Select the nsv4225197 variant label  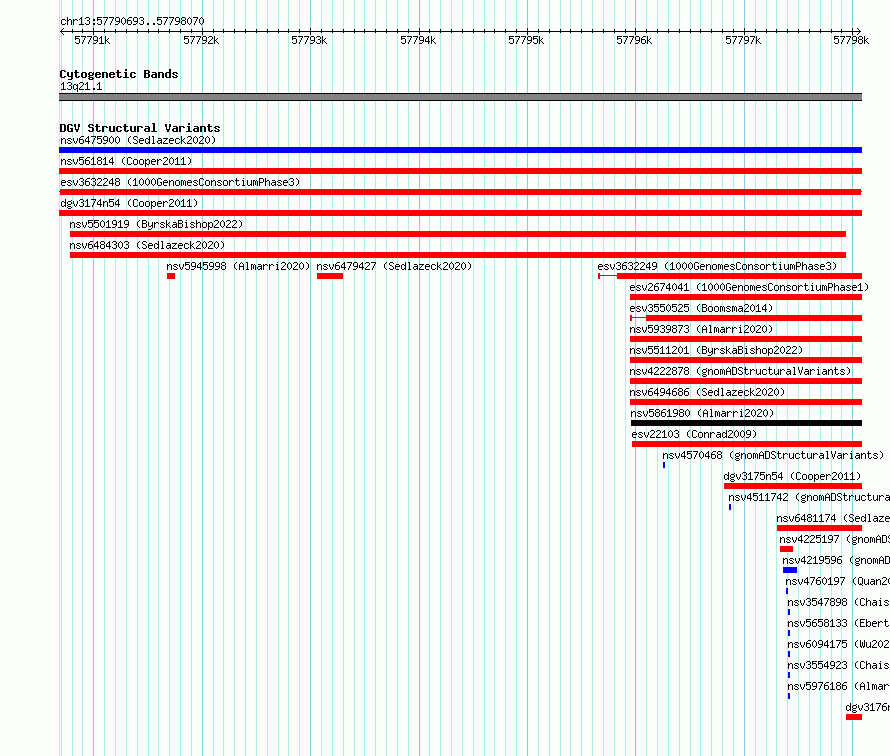click(x=834, y=539)
